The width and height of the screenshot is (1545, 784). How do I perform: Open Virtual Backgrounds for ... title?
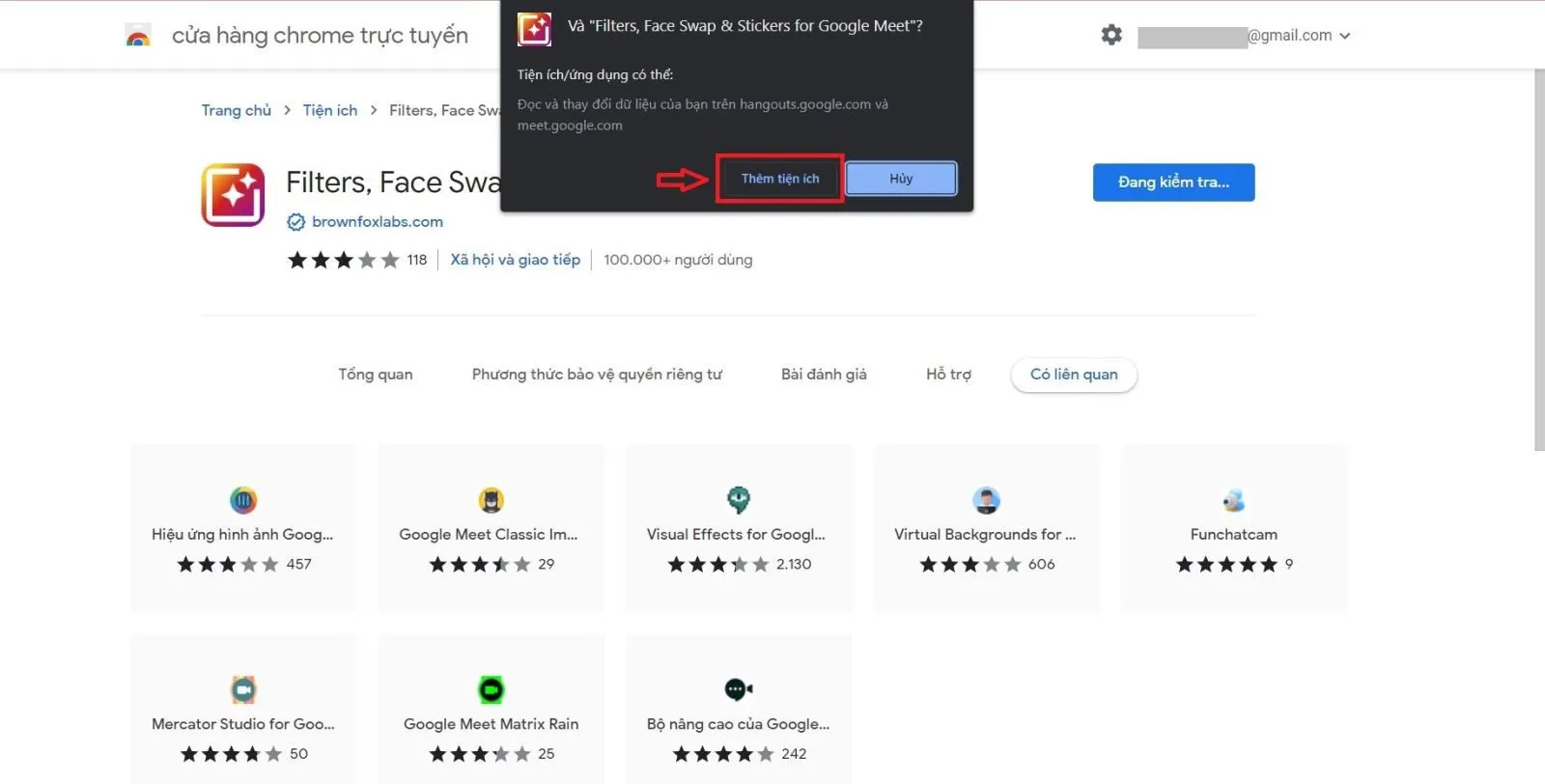(985, 535)
